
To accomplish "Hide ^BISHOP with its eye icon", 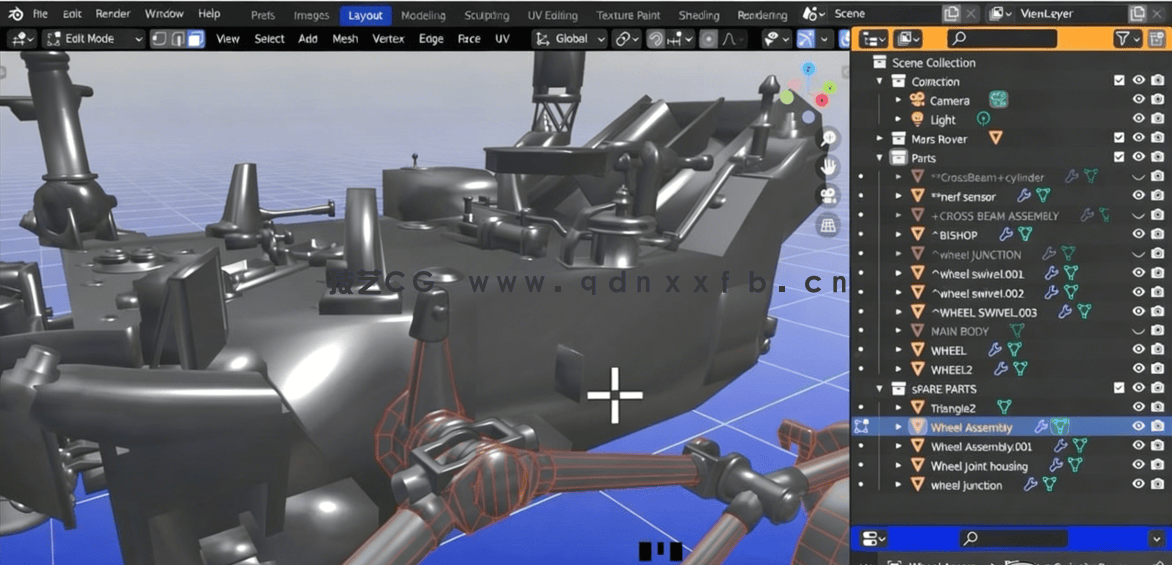I will 1138,235.
